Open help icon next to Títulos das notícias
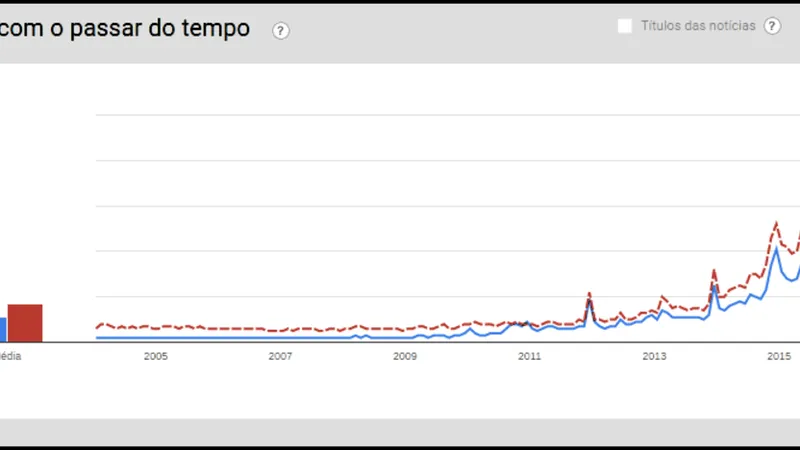The image size is (800, 450). pyautogui.click(x=772, y=26)
